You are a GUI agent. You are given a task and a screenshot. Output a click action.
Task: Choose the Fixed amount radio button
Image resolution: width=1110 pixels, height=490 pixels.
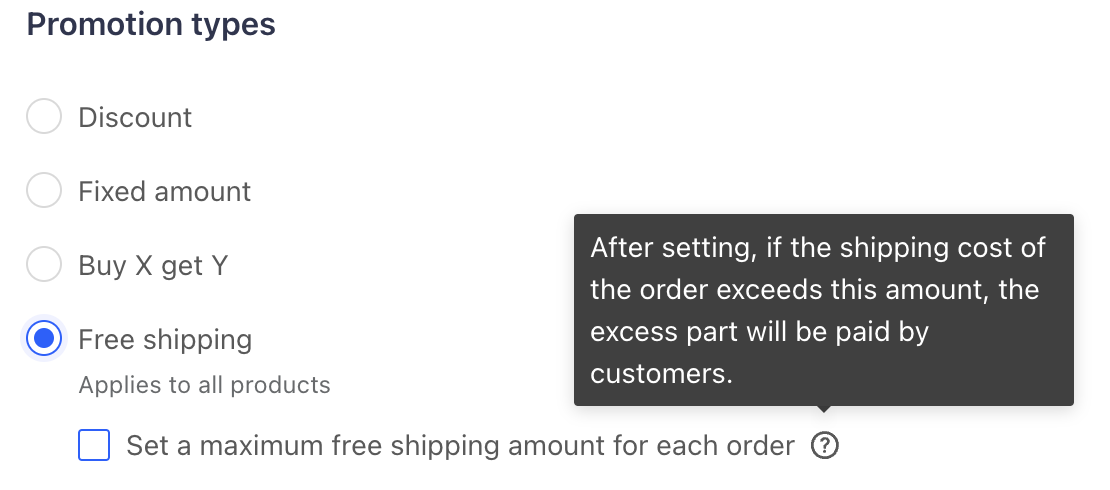coord(44,191)
